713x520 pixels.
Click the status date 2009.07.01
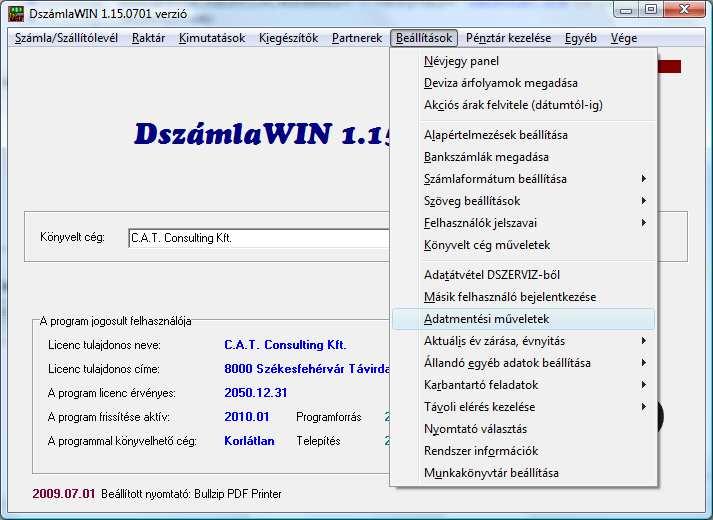[x=64, y=494]
